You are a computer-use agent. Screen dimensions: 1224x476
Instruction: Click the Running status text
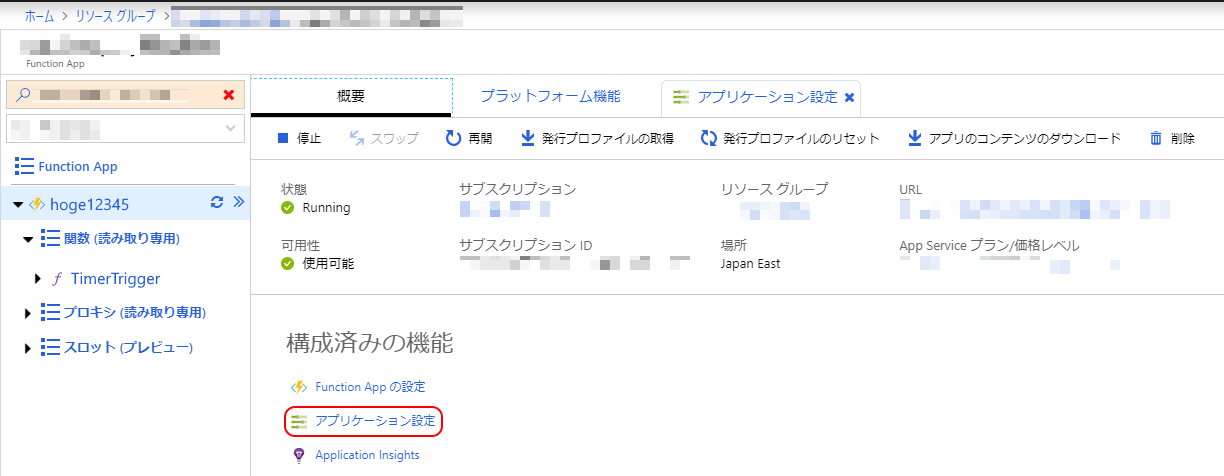click(326, 208)
